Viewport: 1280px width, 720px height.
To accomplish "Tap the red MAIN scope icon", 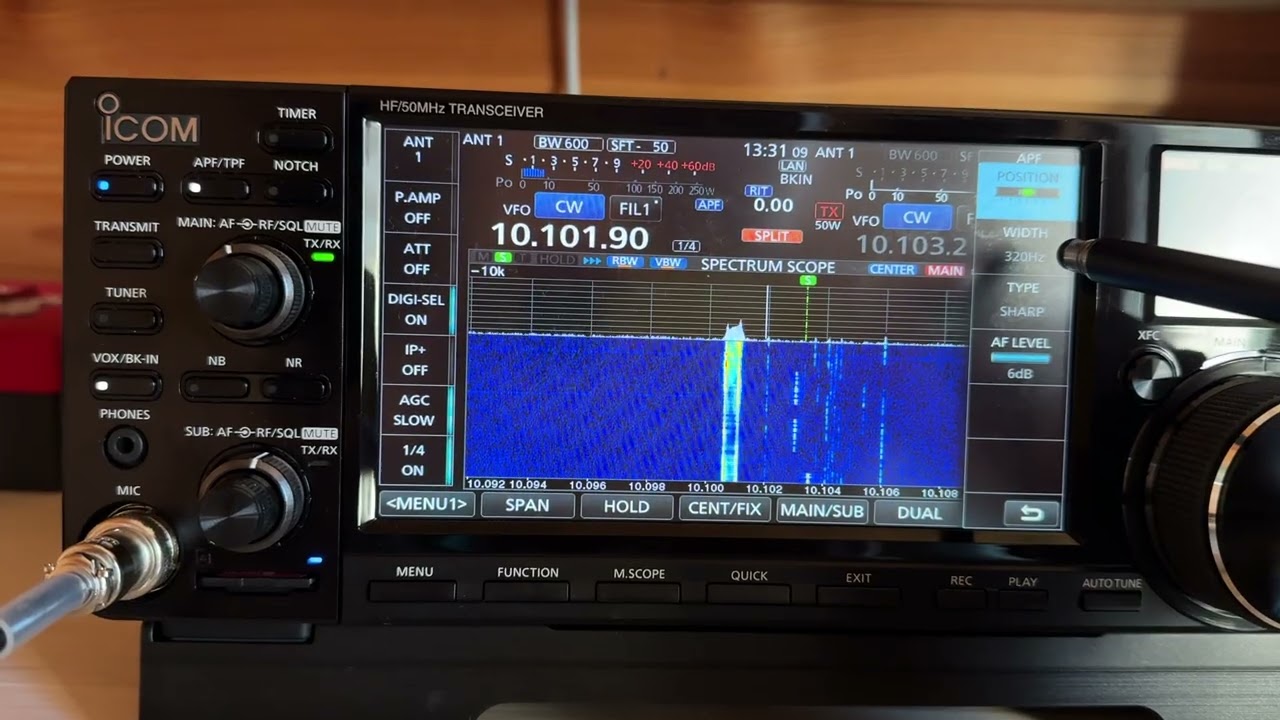I will 944,270.
